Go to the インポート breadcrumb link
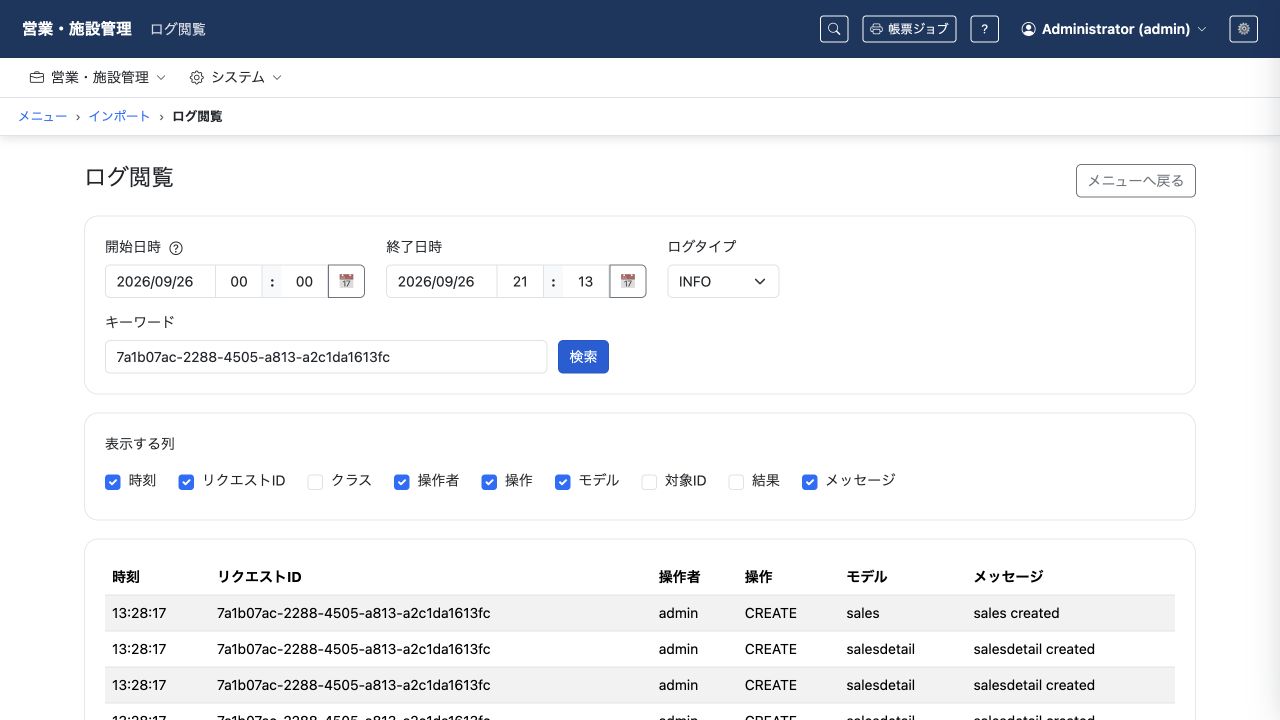This screenshot has height=720, width=1280. pos(119,116)
